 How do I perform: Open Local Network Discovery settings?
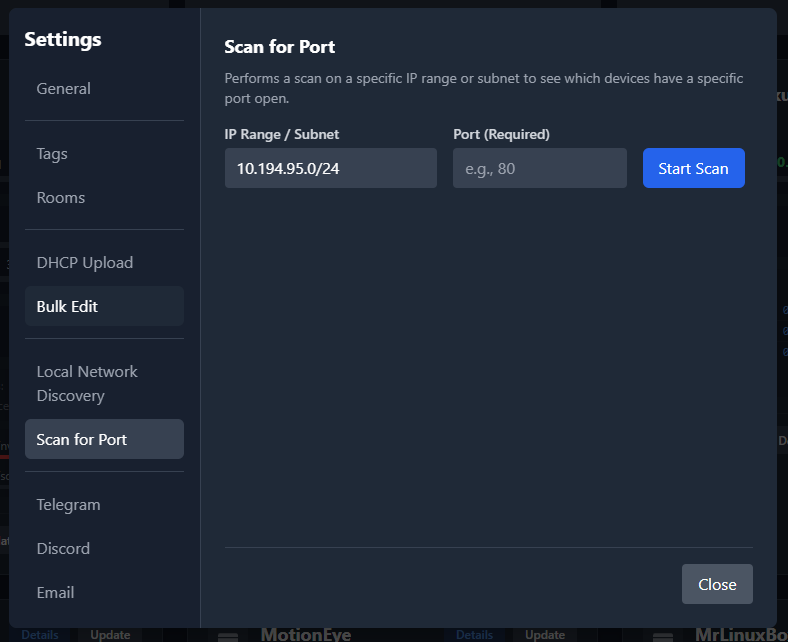tap(87, 384)
